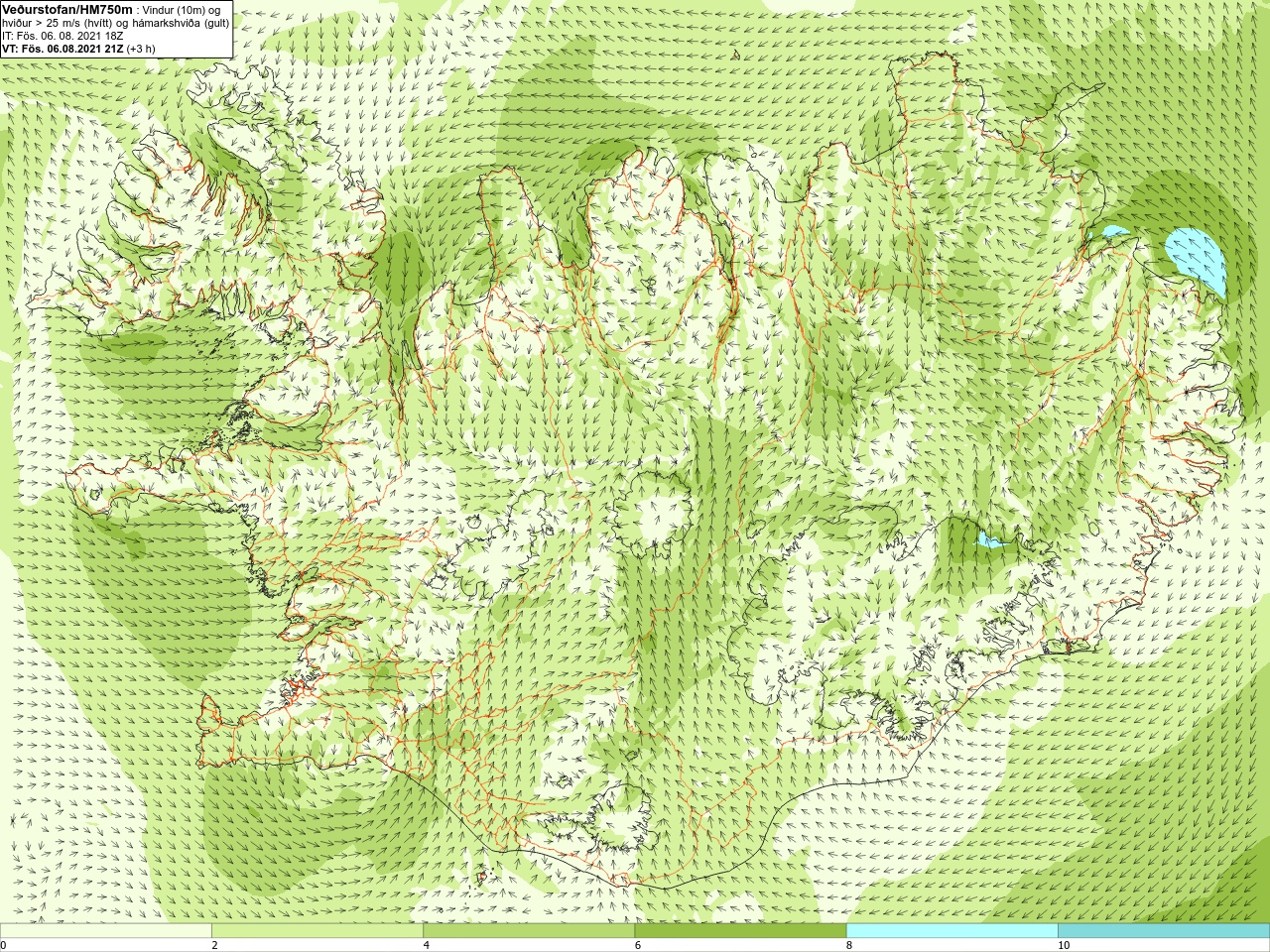This screenshot has width=1270, height=952.
Task: Click the legend label '0'
Action: (3, 945)
